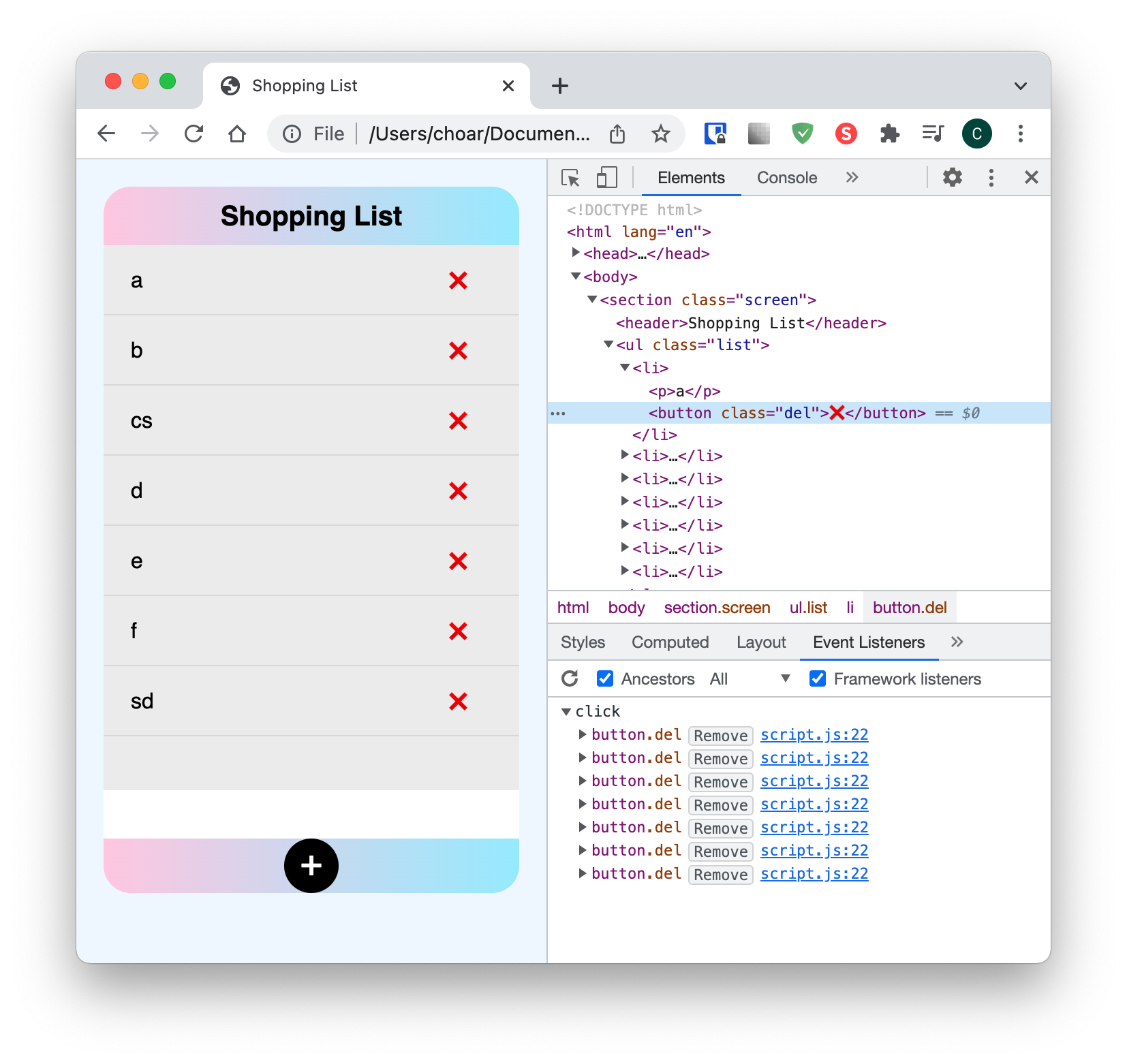Screen dimensions: 1127x1064
Task: Open the Styles tab
Action: point(583,642)
